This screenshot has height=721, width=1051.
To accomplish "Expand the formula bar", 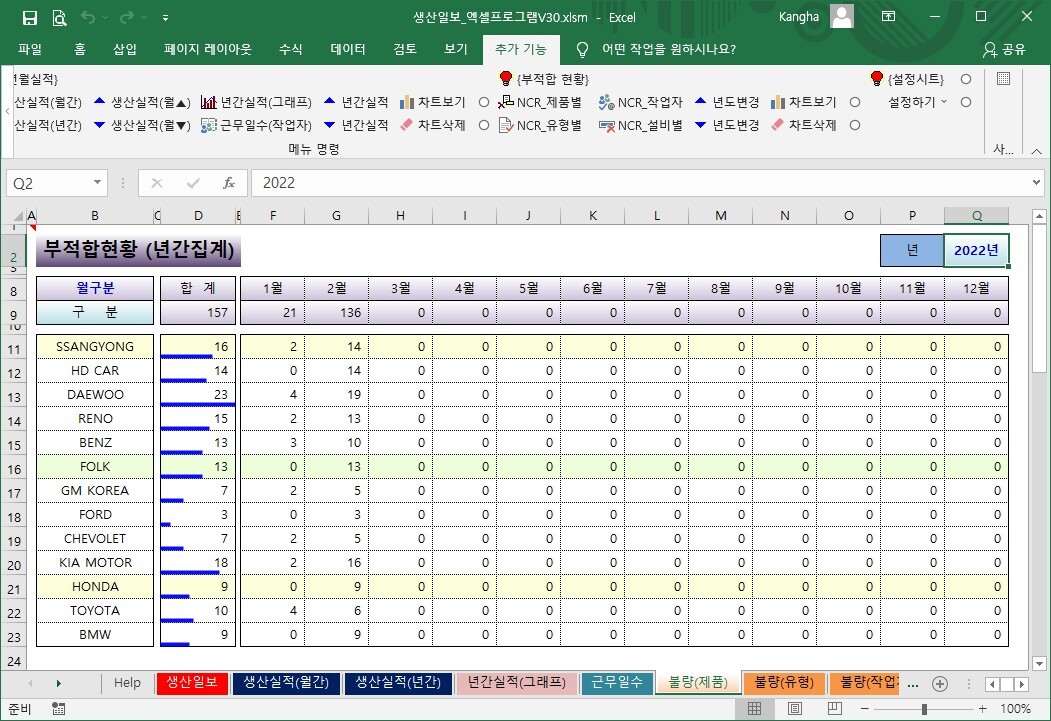I will tap(1036, 182).
